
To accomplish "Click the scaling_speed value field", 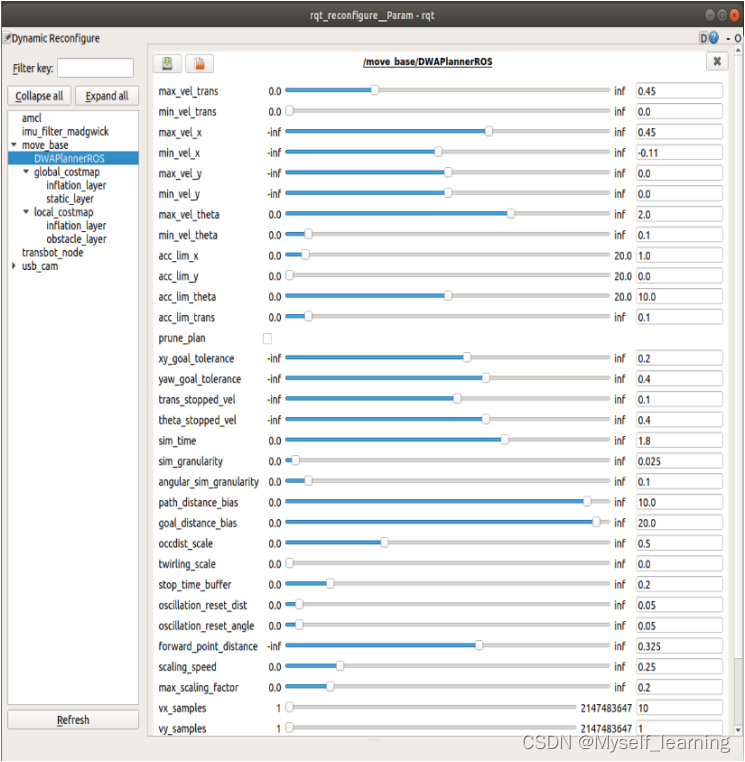I will point(679,667).
